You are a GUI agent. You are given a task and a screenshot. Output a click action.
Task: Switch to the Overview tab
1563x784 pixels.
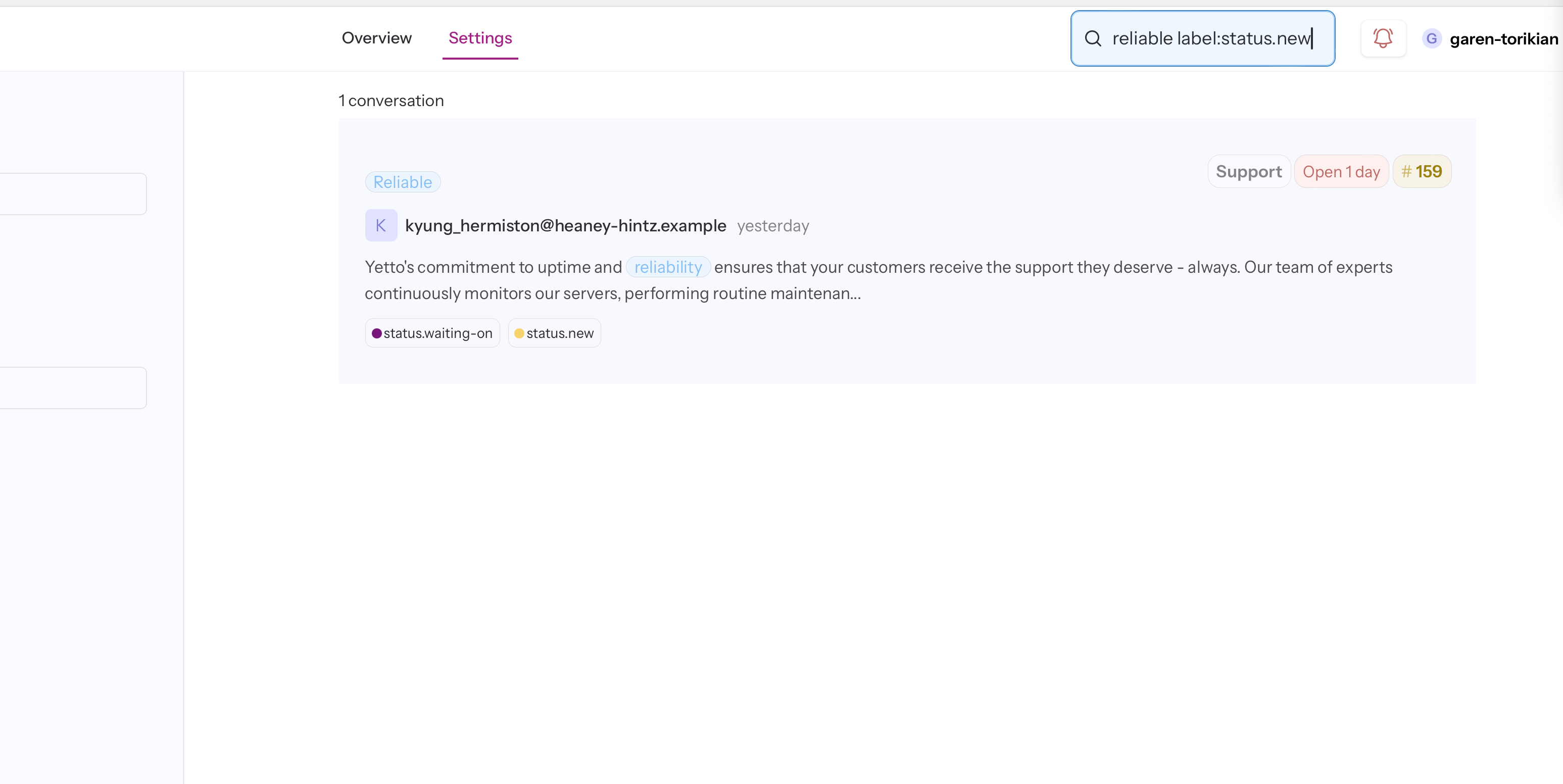(377, 37)
